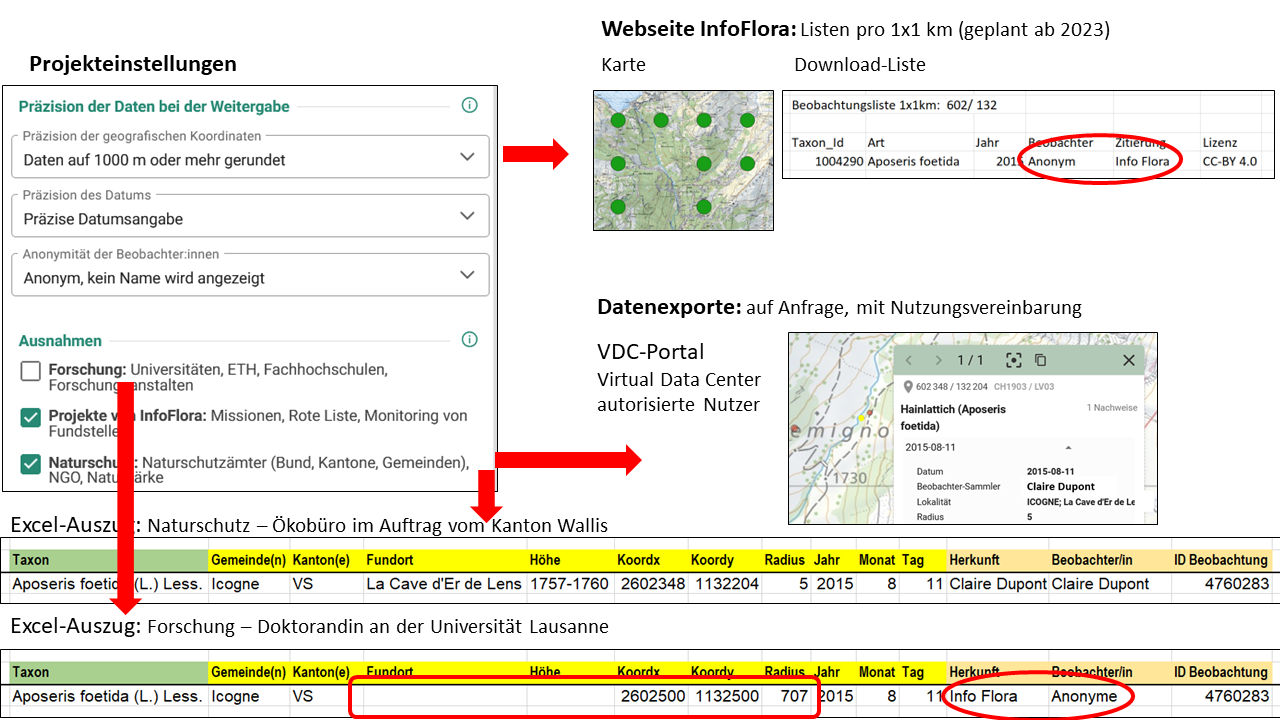Image resolution: width=1280 pixels, height=720 pixels.
Task: Click Koordy value 1132204 in Naturschutz table
Action: tap(725, 583)
